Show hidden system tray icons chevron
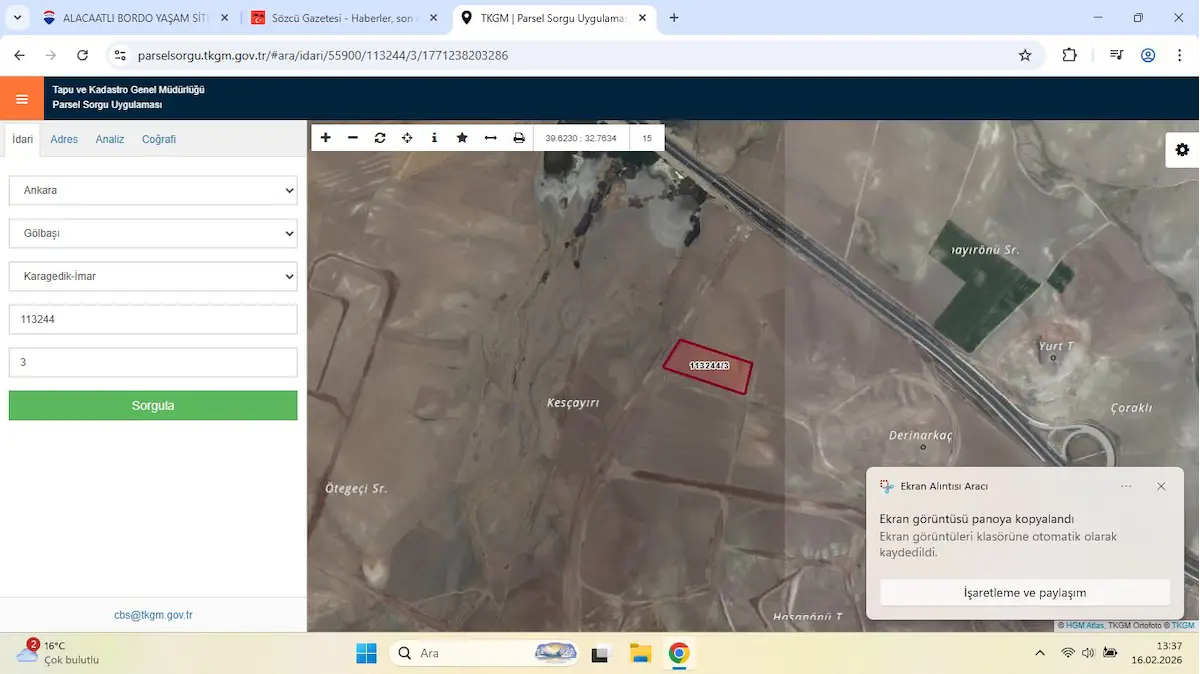Screen dimensions: 1200x674 coord(1040,653)
